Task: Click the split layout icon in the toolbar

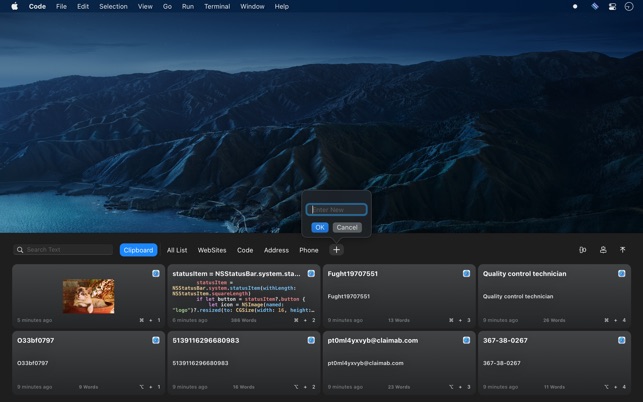Action: 582,250
